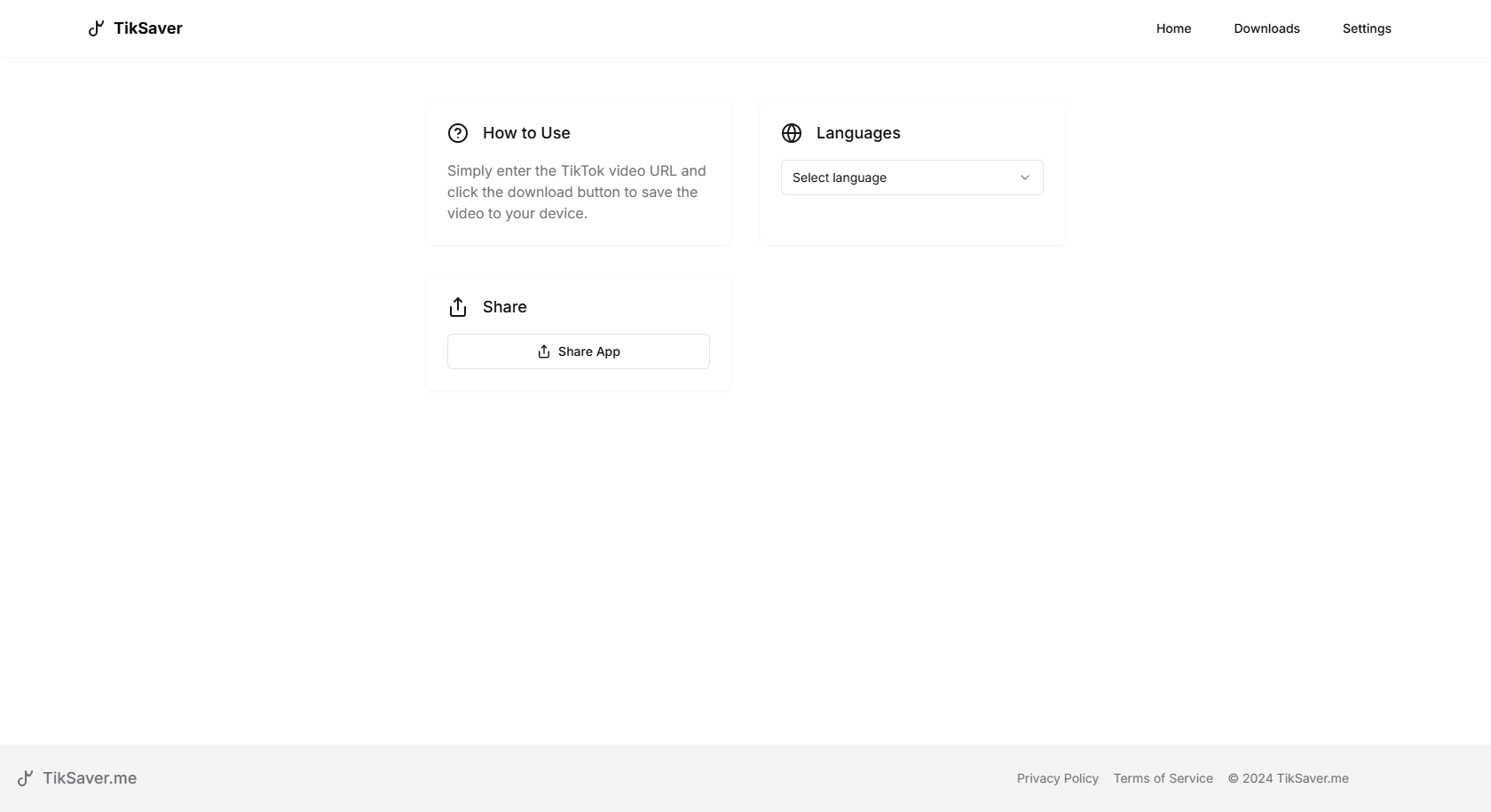Click the Share heading

click(505, 307)
